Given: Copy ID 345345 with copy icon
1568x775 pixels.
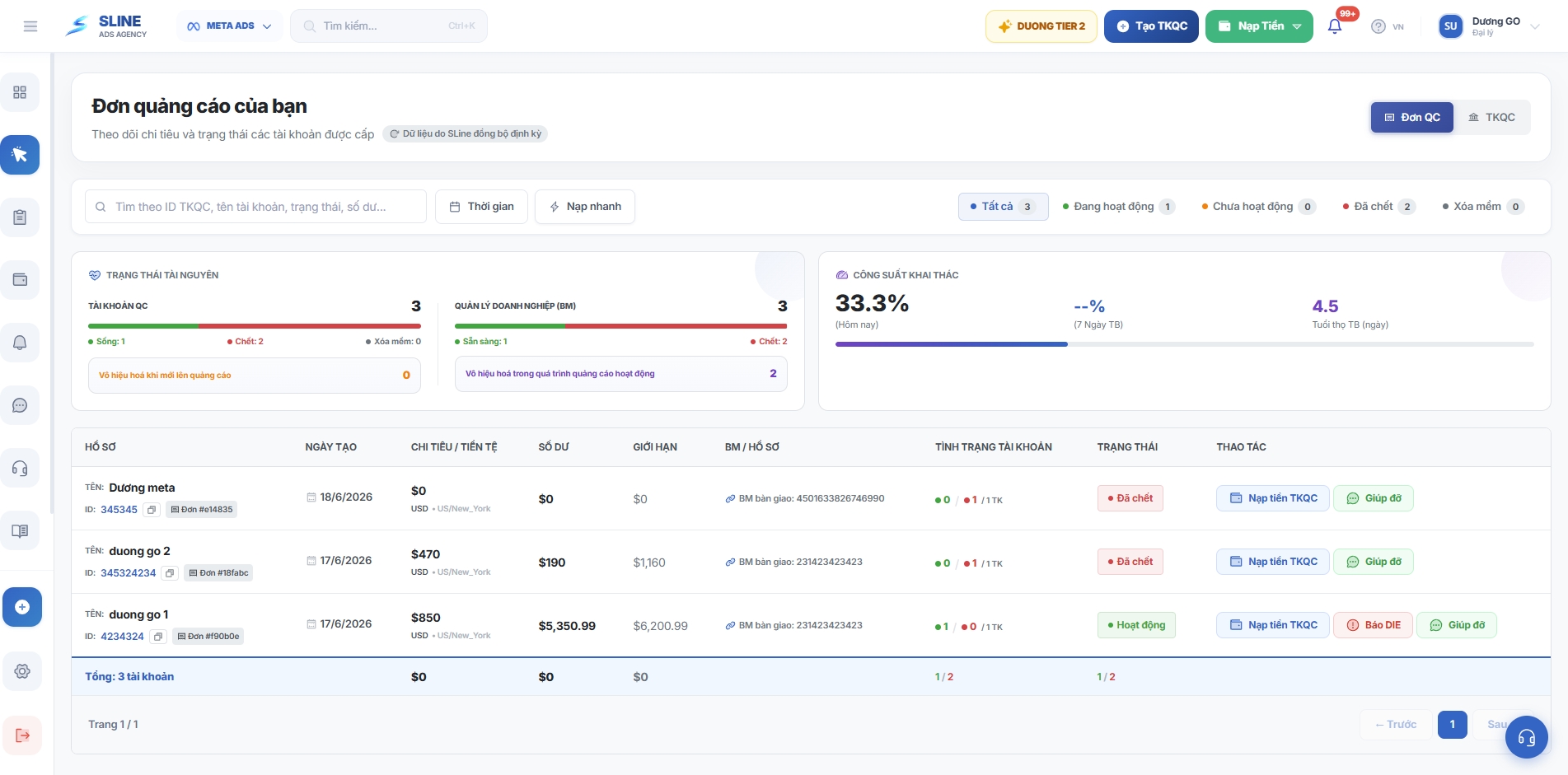Looking at the screenshot, I should pos(152,510).
